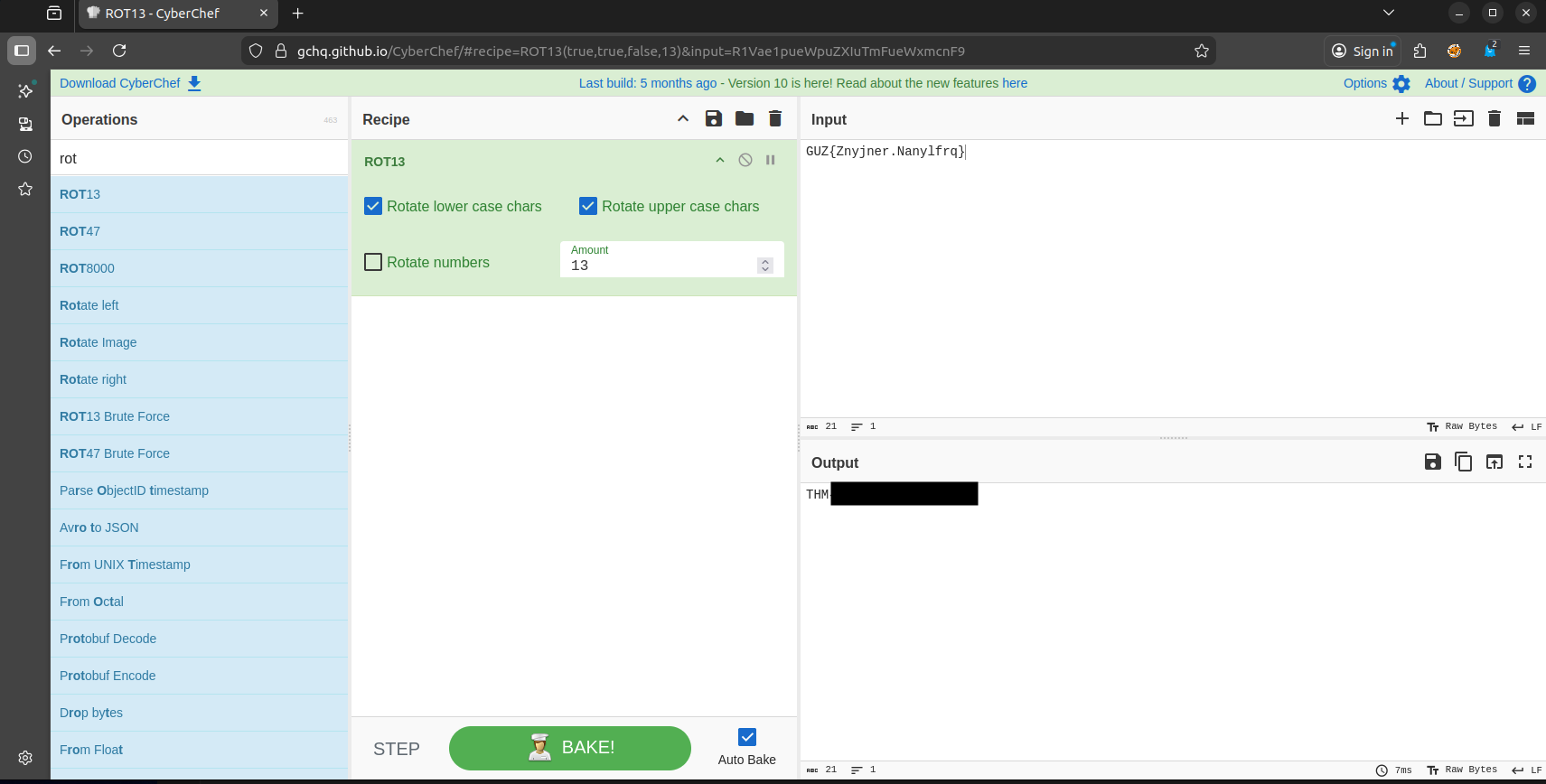Select ROT47 Brute Force operation
Screen dimensions: 1546x784
[x=199, y=453]
